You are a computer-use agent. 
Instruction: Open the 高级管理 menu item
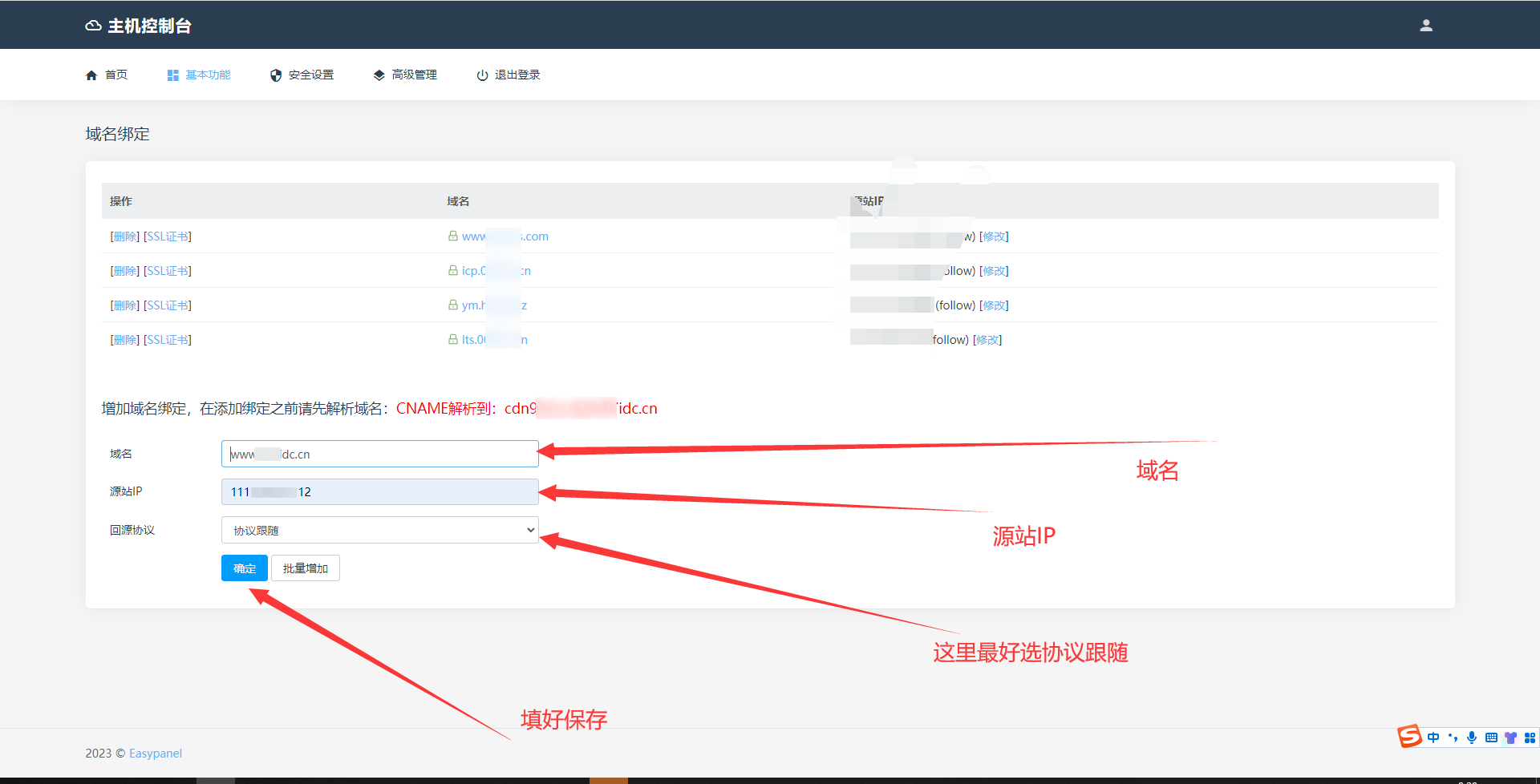click(x=414, y=75)
